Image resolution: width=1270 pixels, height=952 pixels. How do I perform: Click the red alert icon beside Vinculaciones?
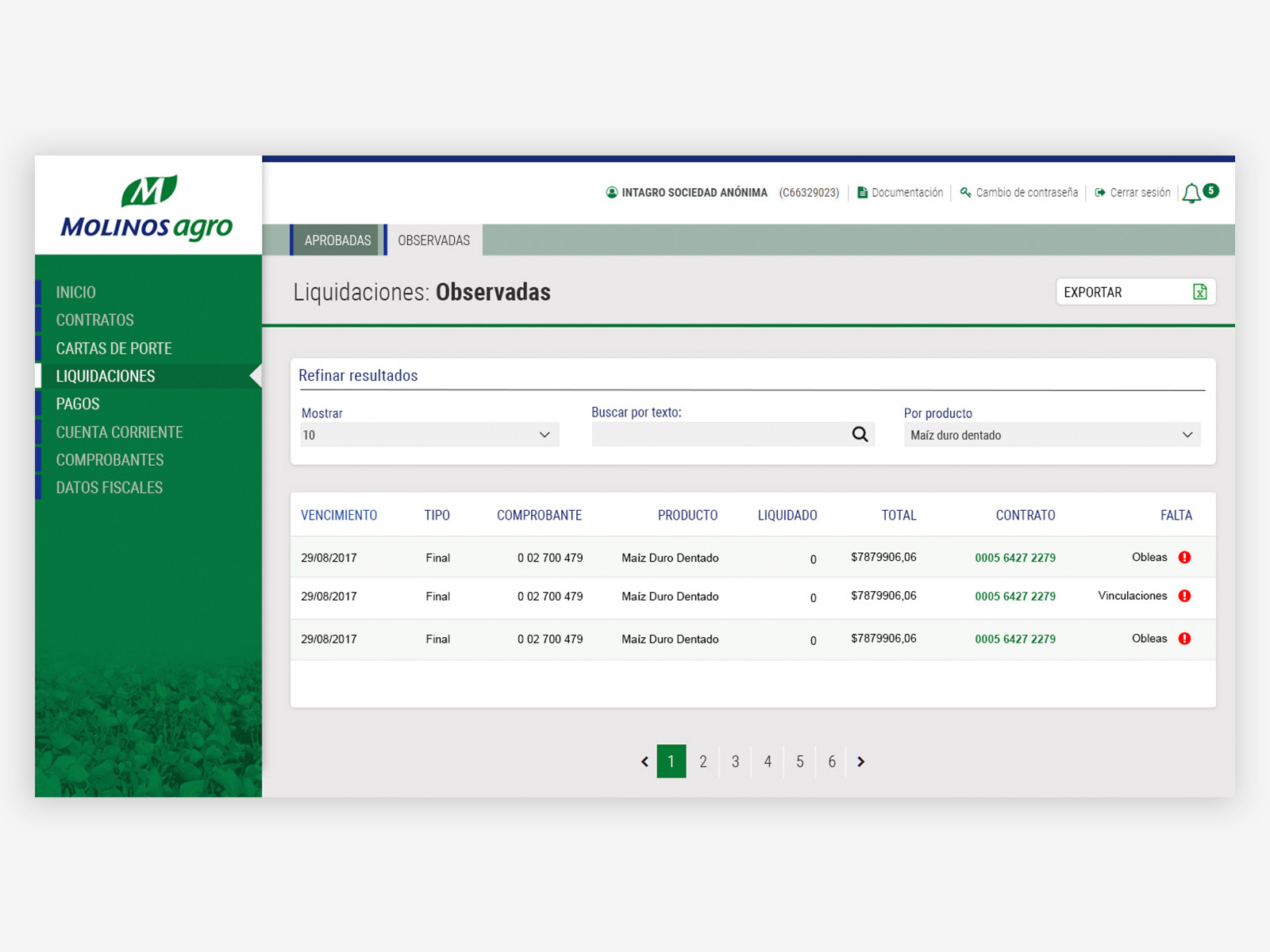tap(1184, 596)
